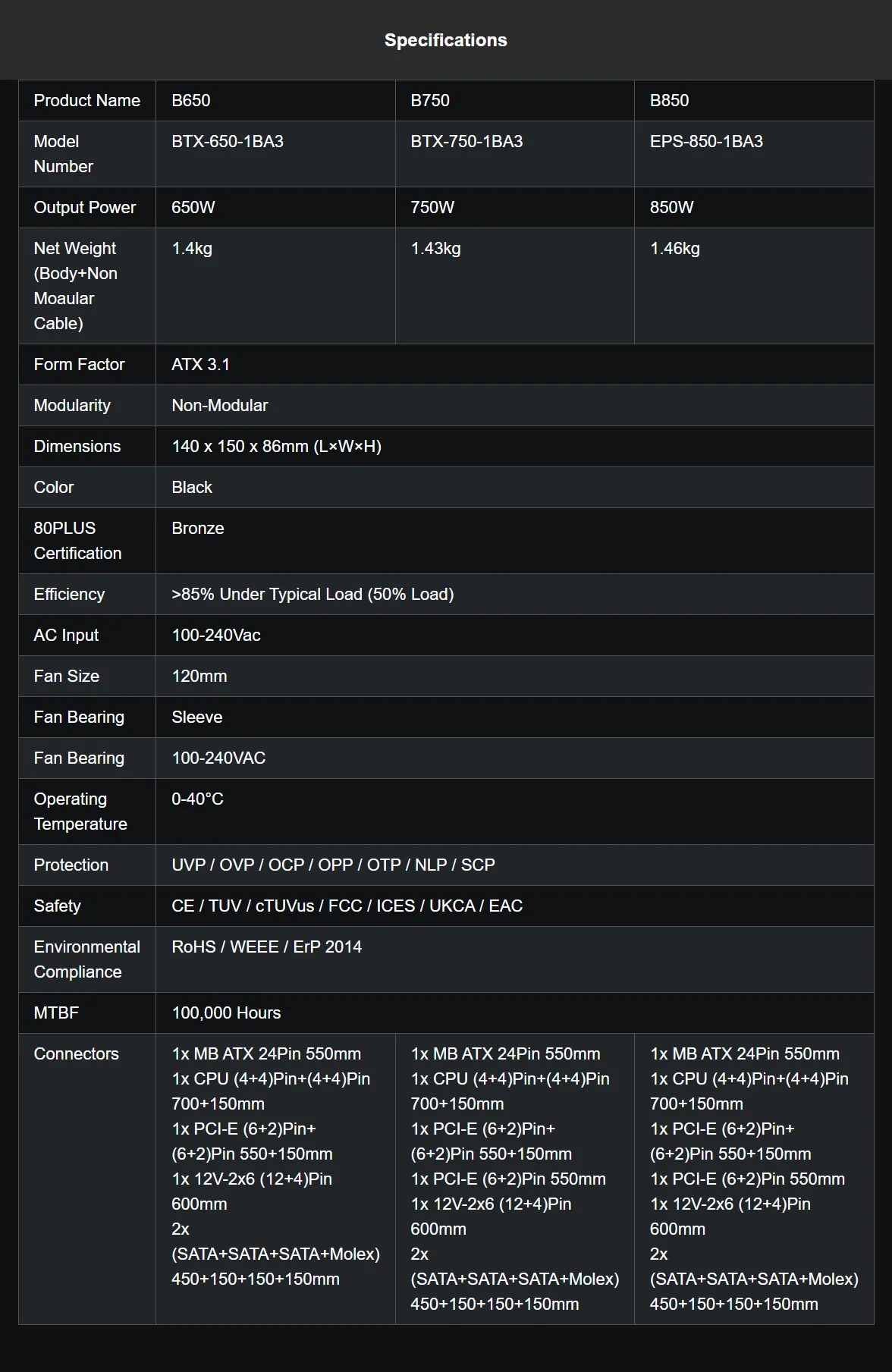
Task: Select model number BTX-750-1BA3
Action: pos(466,141)
